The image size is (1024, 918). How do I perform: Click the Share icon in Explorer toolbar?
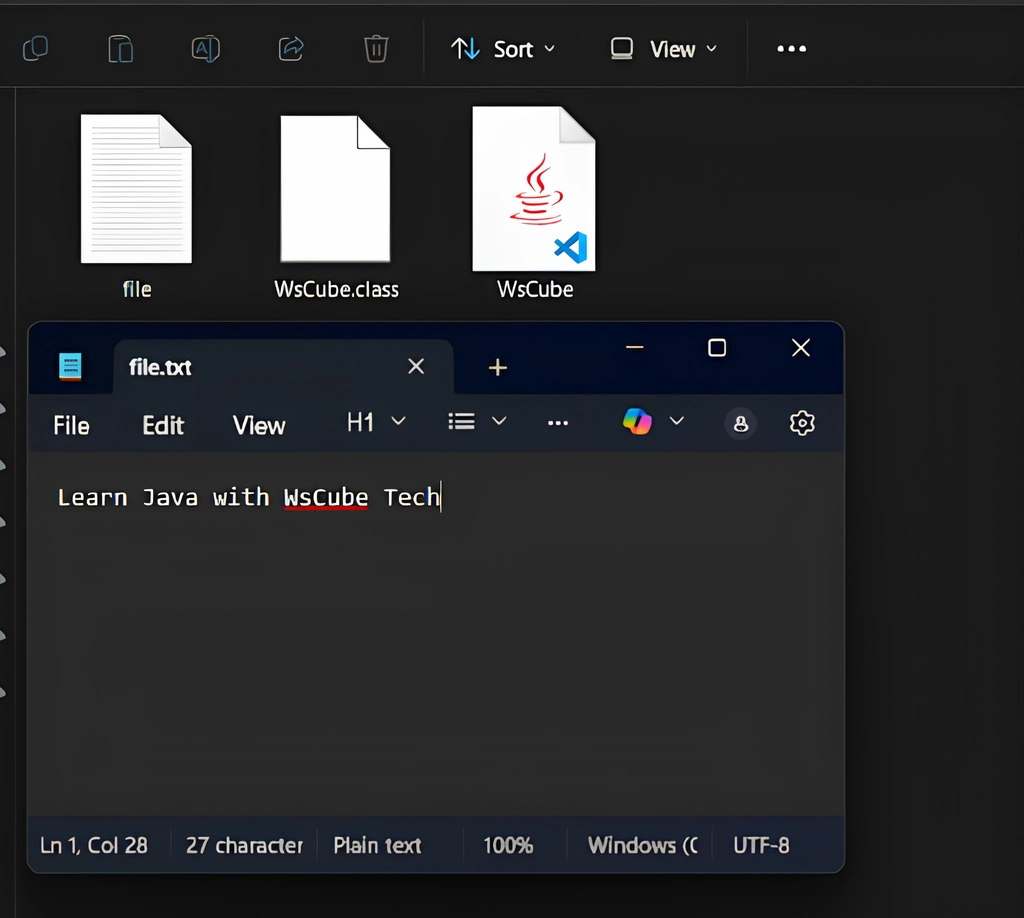[291, 48]
